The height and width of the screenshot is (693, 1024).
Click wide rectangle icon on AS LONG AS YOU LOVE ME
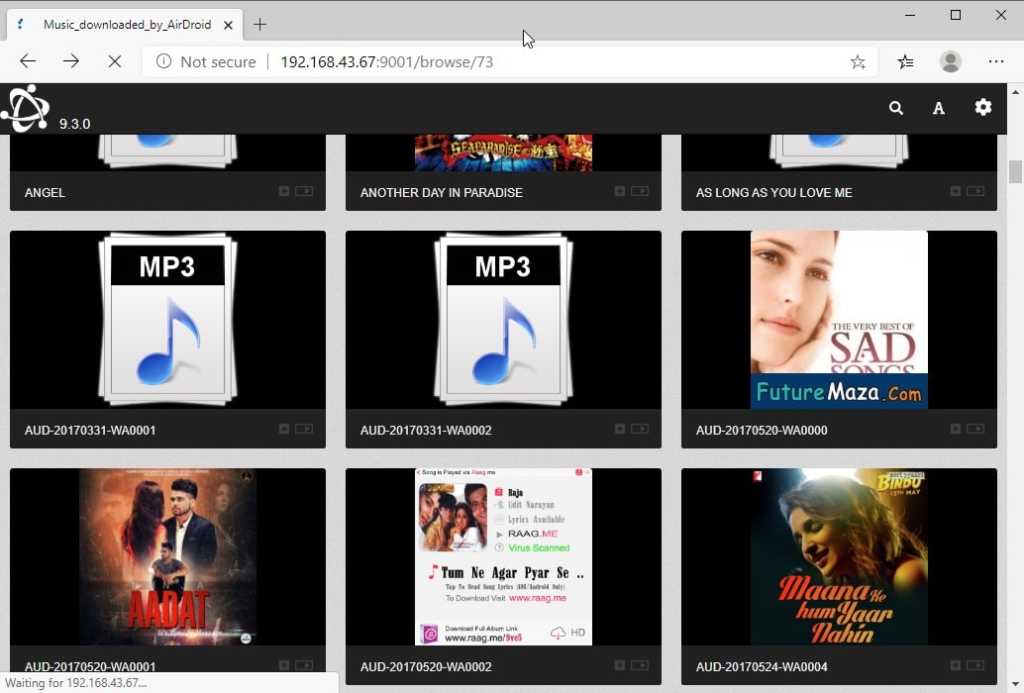(x=976, y=191)
